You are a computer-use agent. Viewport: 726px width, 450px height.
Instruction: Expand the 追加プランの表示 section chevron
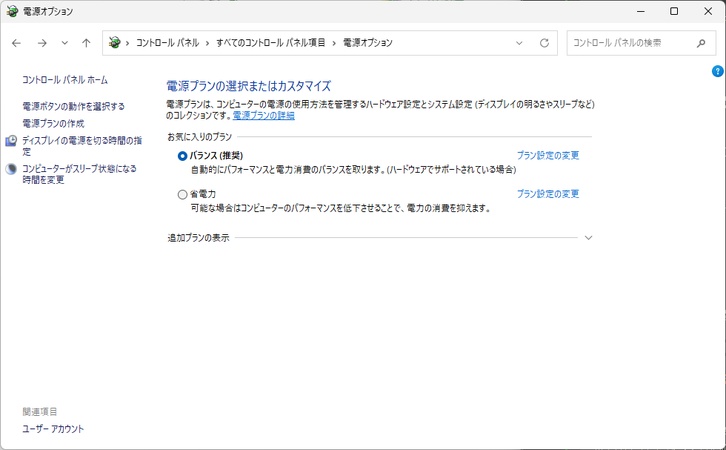tap(588, 238)
